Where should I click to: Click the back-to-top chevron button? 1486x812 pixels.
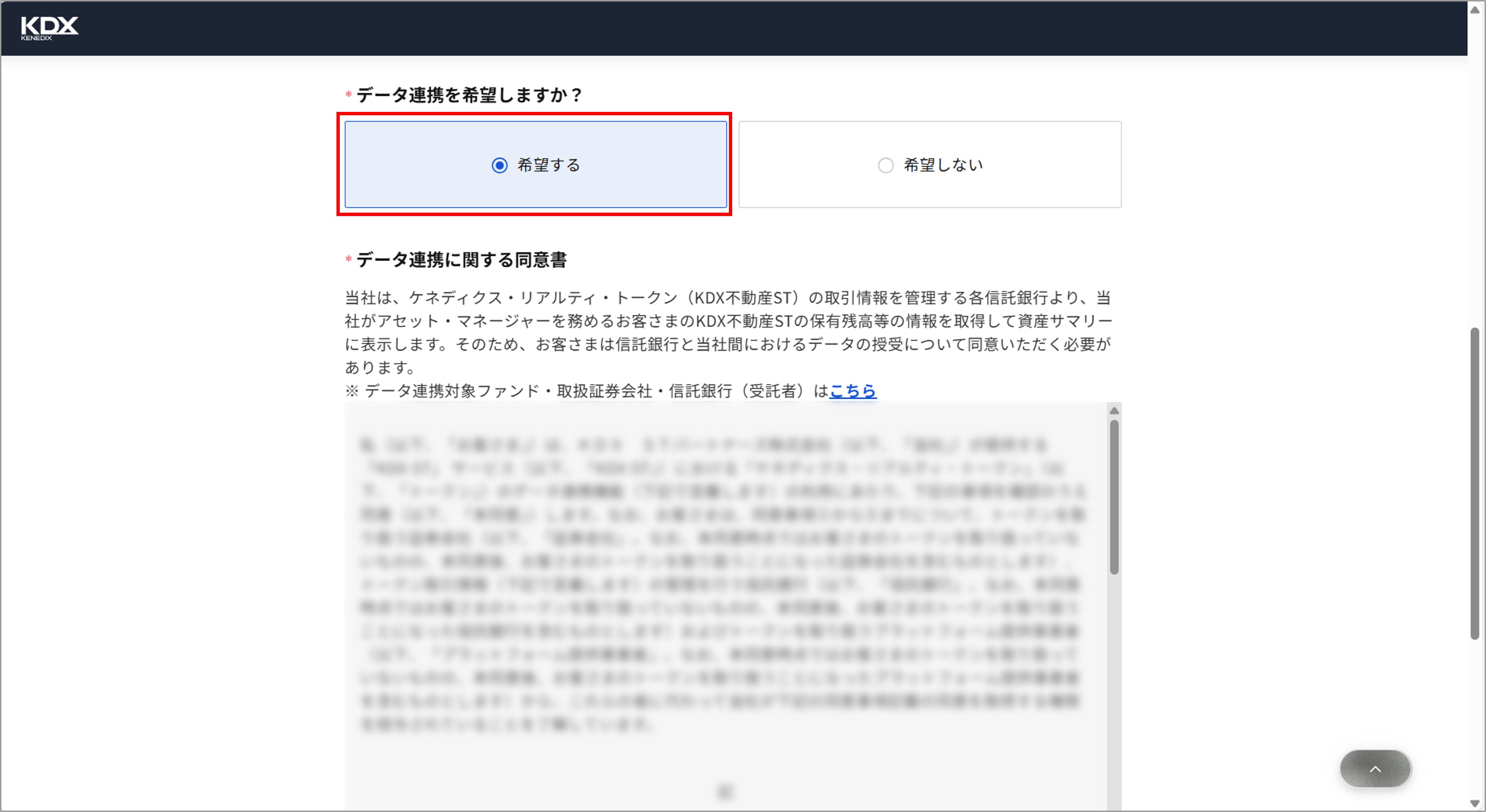pyautogui.click(x=1376, y=769)
